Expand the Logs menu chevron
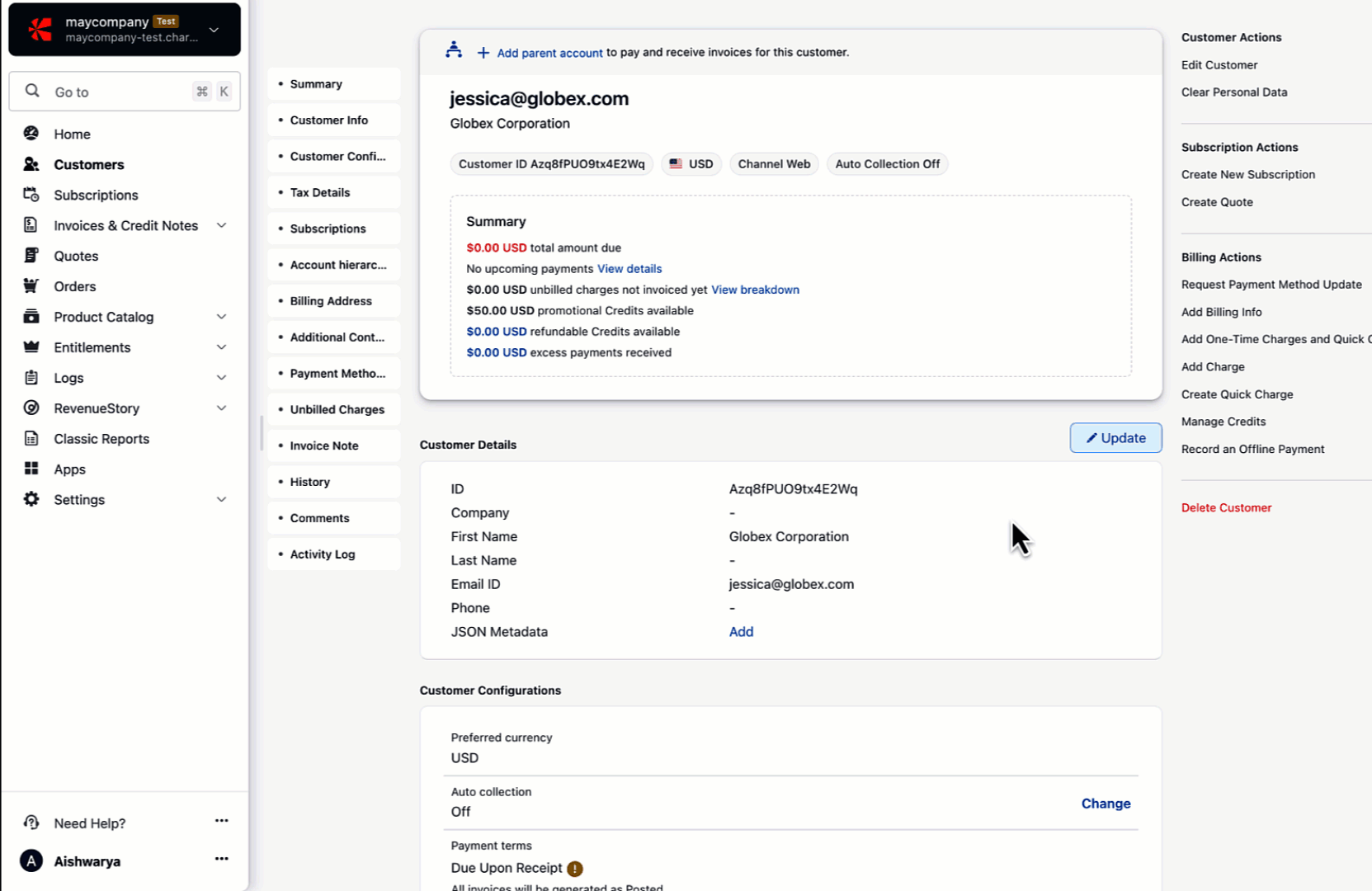1372x891 pixels. (221, 378)
